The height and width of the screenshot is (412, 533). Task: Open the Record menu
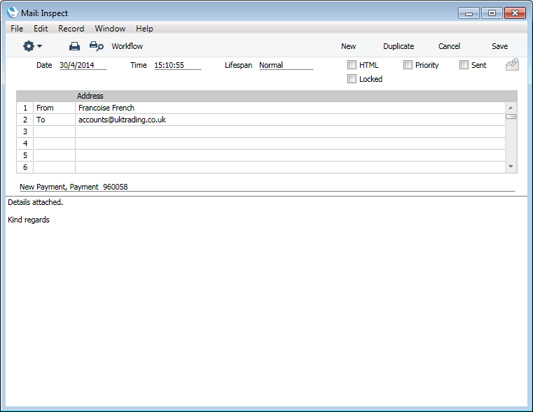[x=71, y=29]
